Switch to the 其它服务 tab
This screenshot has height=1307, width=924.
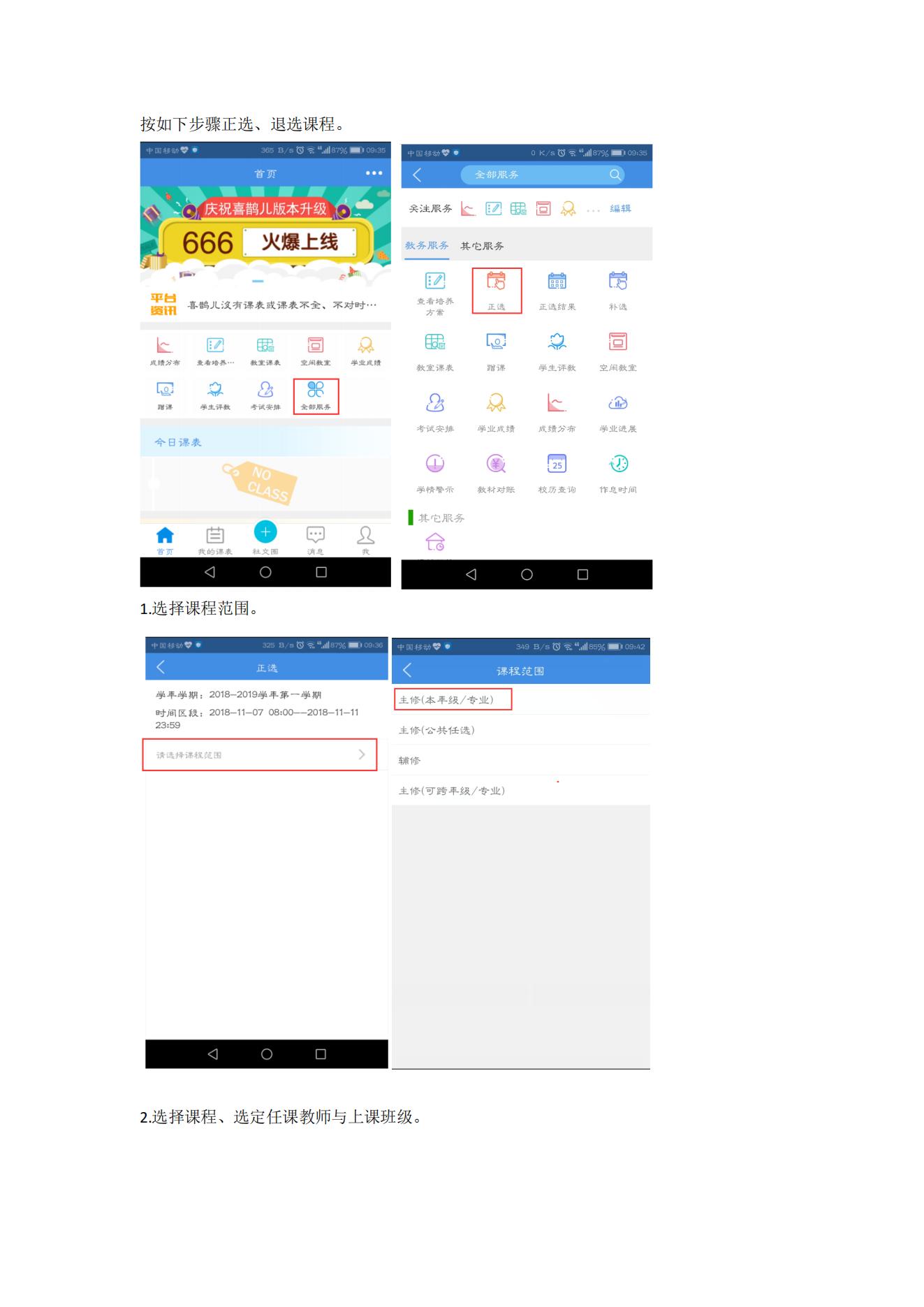click(x=482, y=246)
